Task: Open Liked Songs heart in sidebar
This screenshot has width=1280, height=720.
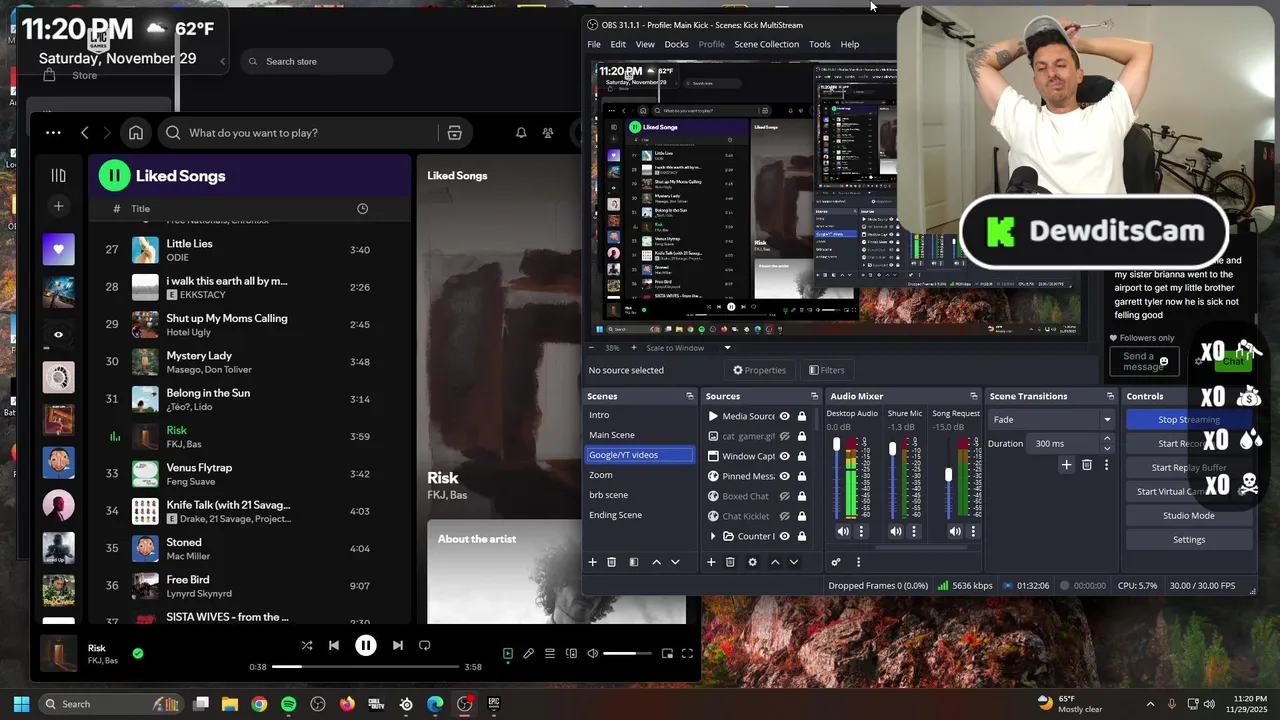Action: point(58,249)
